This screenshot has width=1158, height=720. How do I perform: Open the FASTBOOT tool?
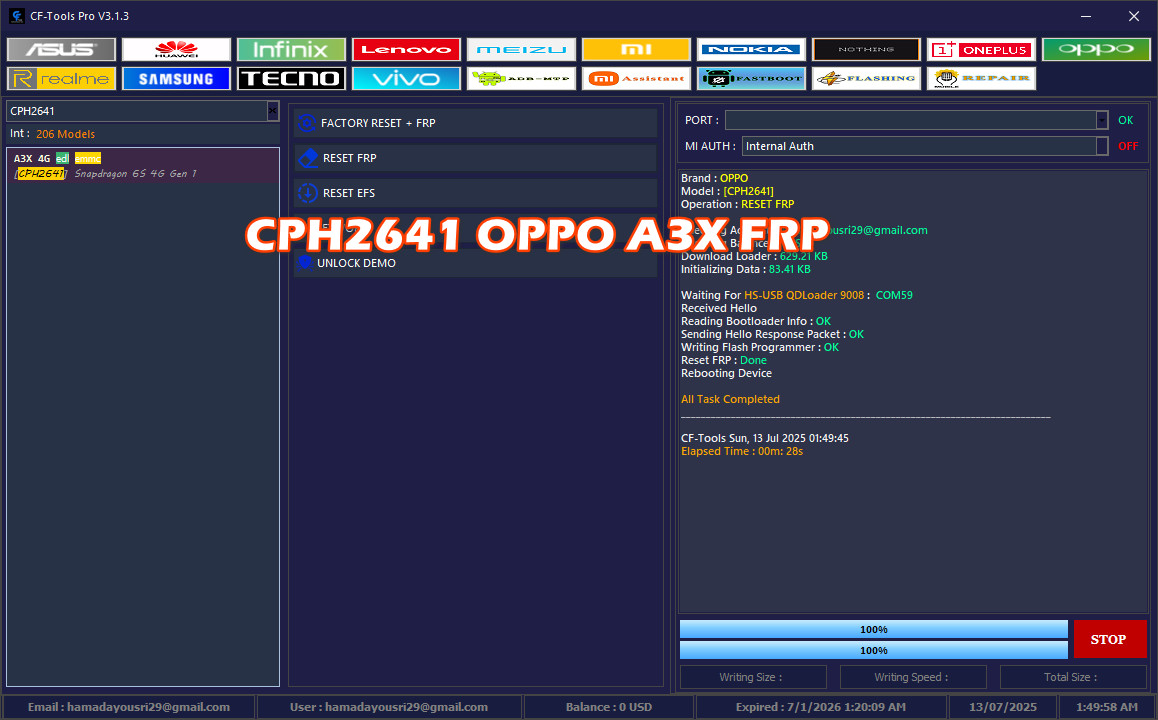coord(751,78)
